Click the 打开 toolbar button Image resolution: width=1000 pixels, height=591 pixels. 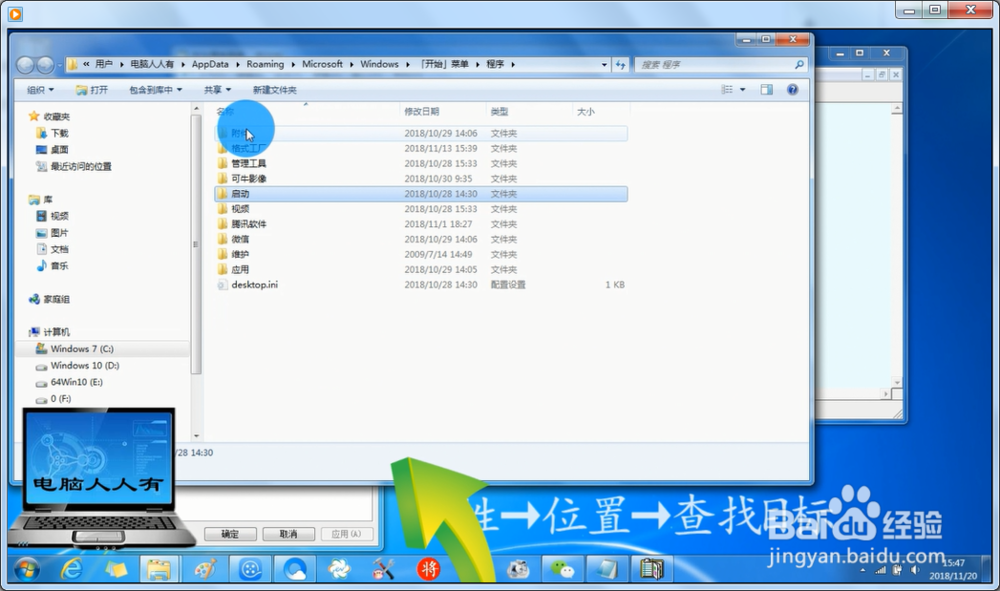[x=92, y=90]
